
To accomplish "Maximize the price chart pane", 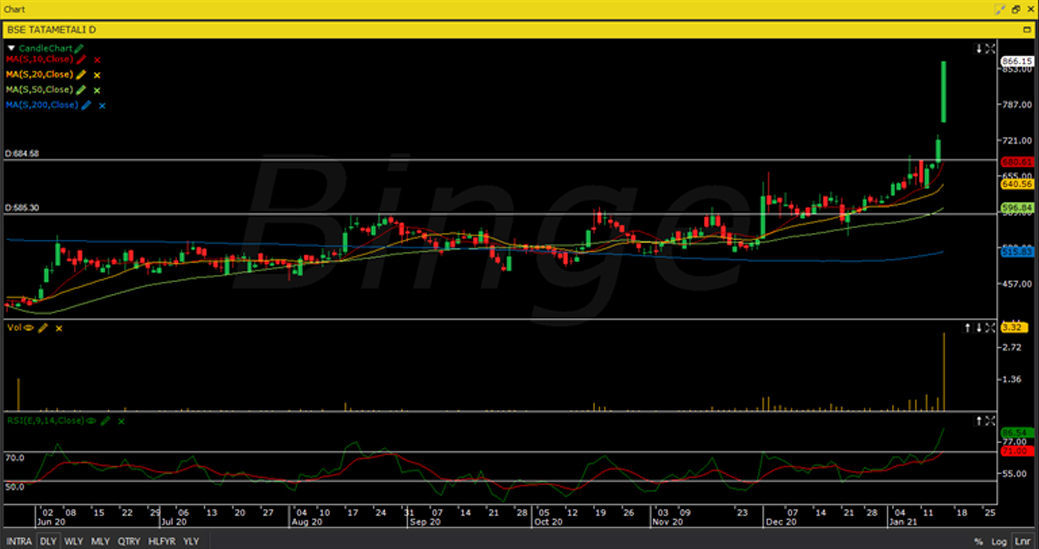I will pyautogui.click(x=990, y=48).
